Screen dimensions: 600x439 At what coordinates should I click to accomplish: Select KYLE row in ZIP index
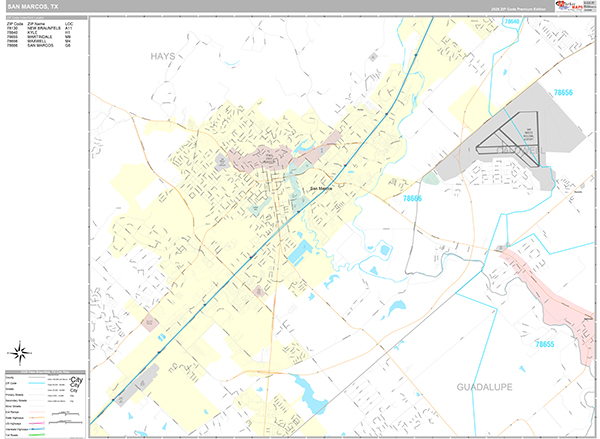pyautogui.click(x=40, y=32)
